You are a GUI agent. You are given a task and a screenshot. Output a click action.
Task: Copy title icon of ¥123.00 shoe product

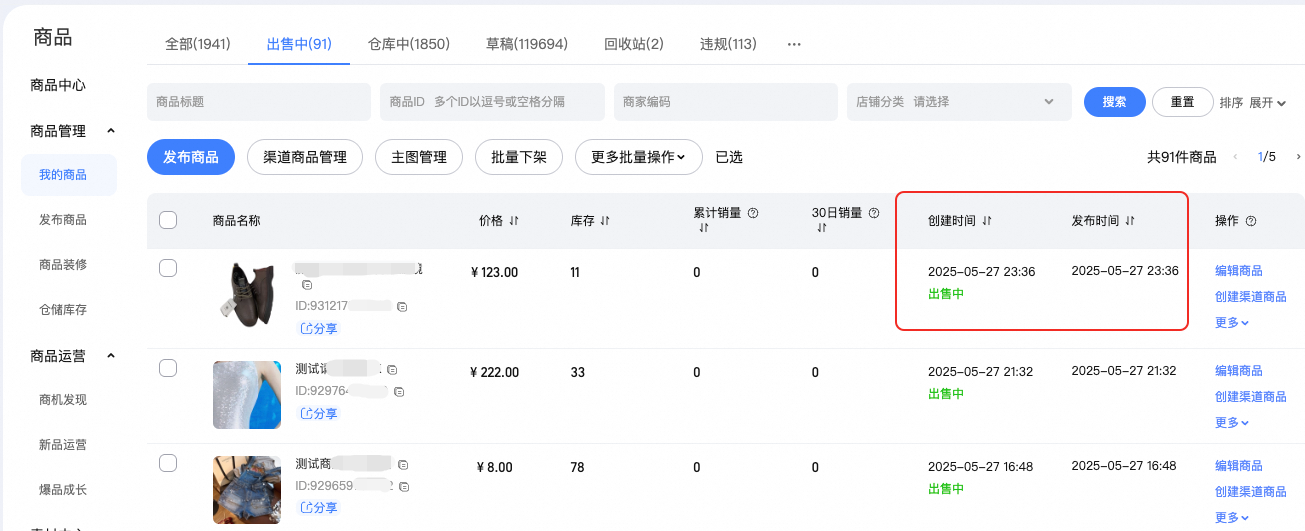307,285
